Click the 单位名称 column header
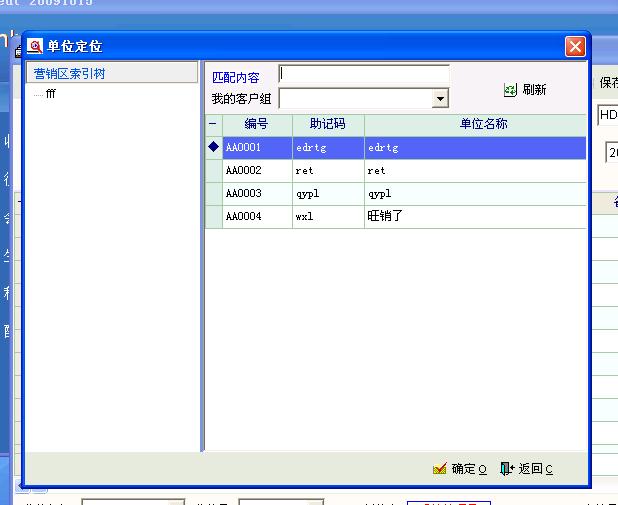Viewport: 618px width, 505px height. 475,124
